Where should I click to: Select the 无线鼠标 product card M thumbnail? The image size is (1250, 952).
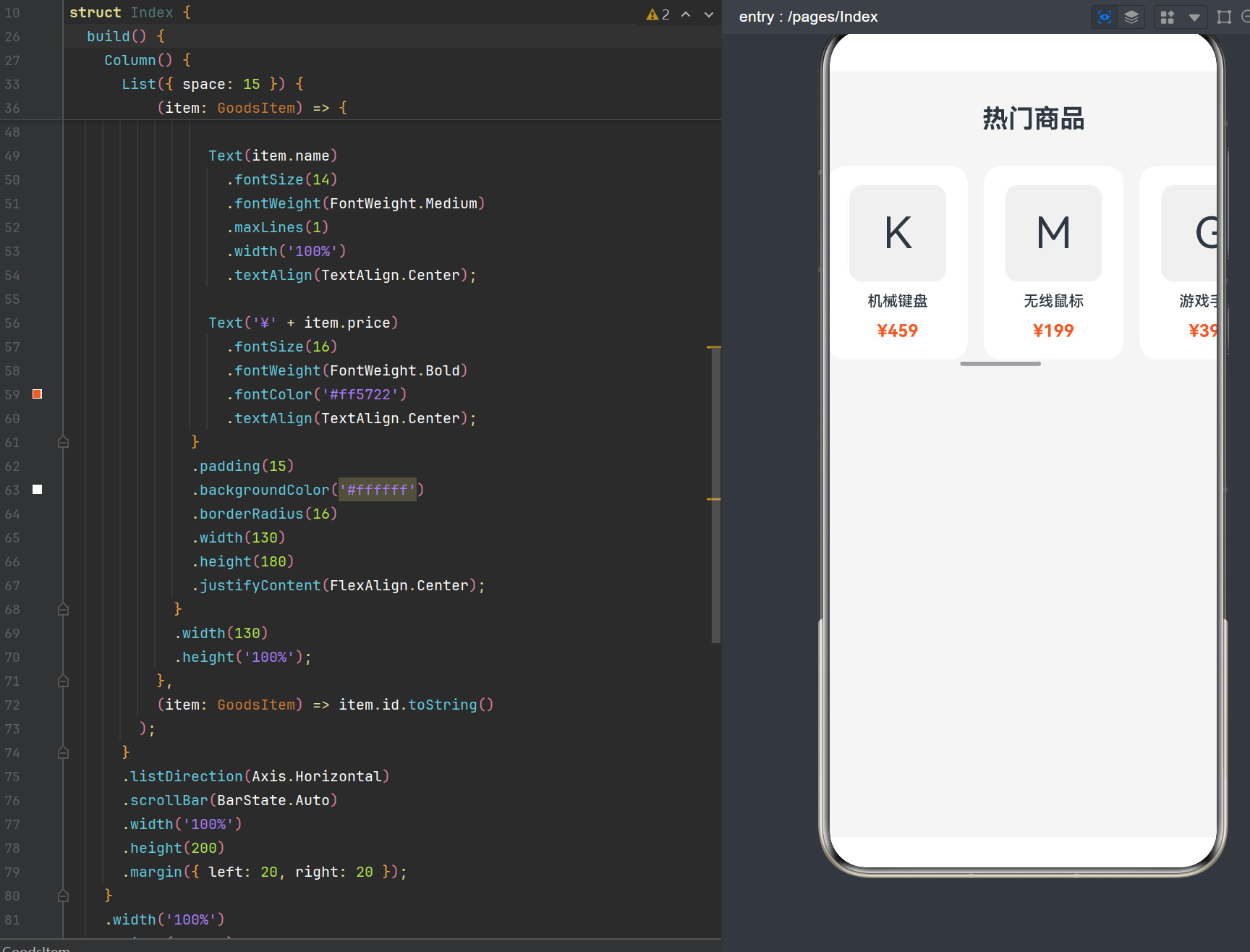[x=1053, y=233]
